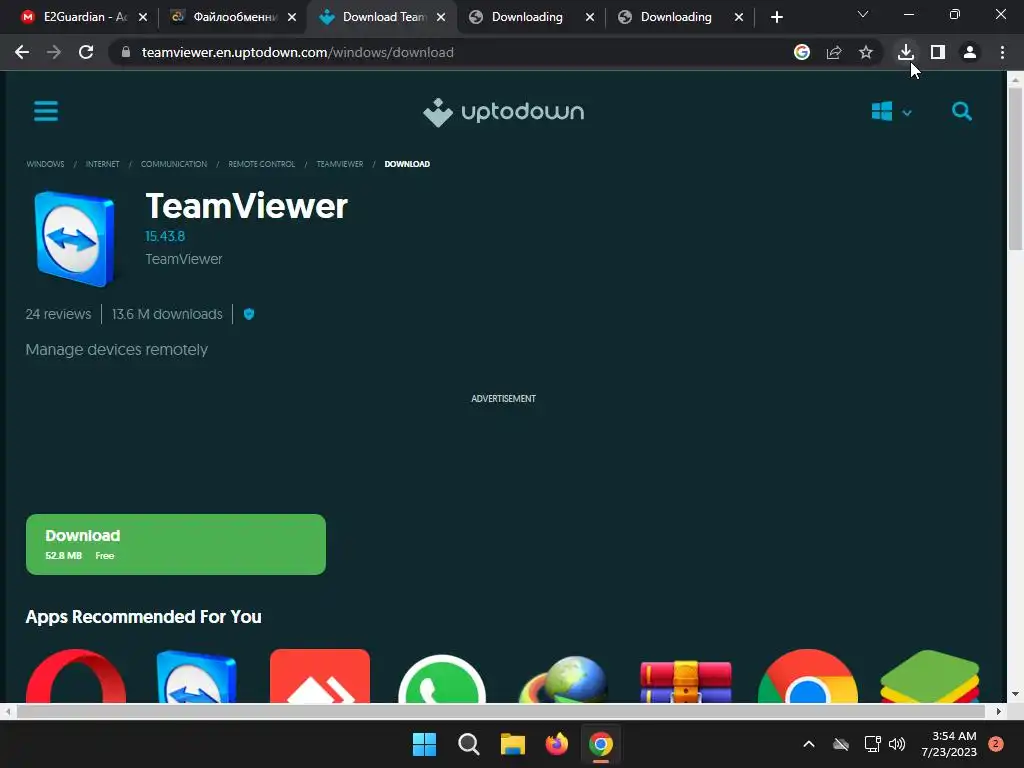Open the TeamViewer breadcrumb link
The width and height of the screenshot is (1024, 768).
click(x=340, y=164)
